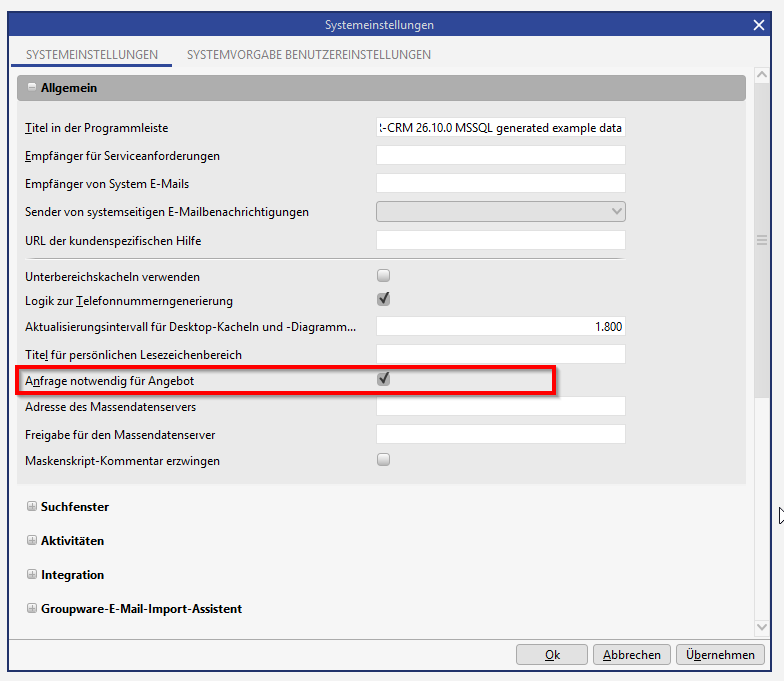Click the Titel für persönlichen Lesezeichenbereich field
This screenshot has width=784, height=681.
[x=500, y=354]
